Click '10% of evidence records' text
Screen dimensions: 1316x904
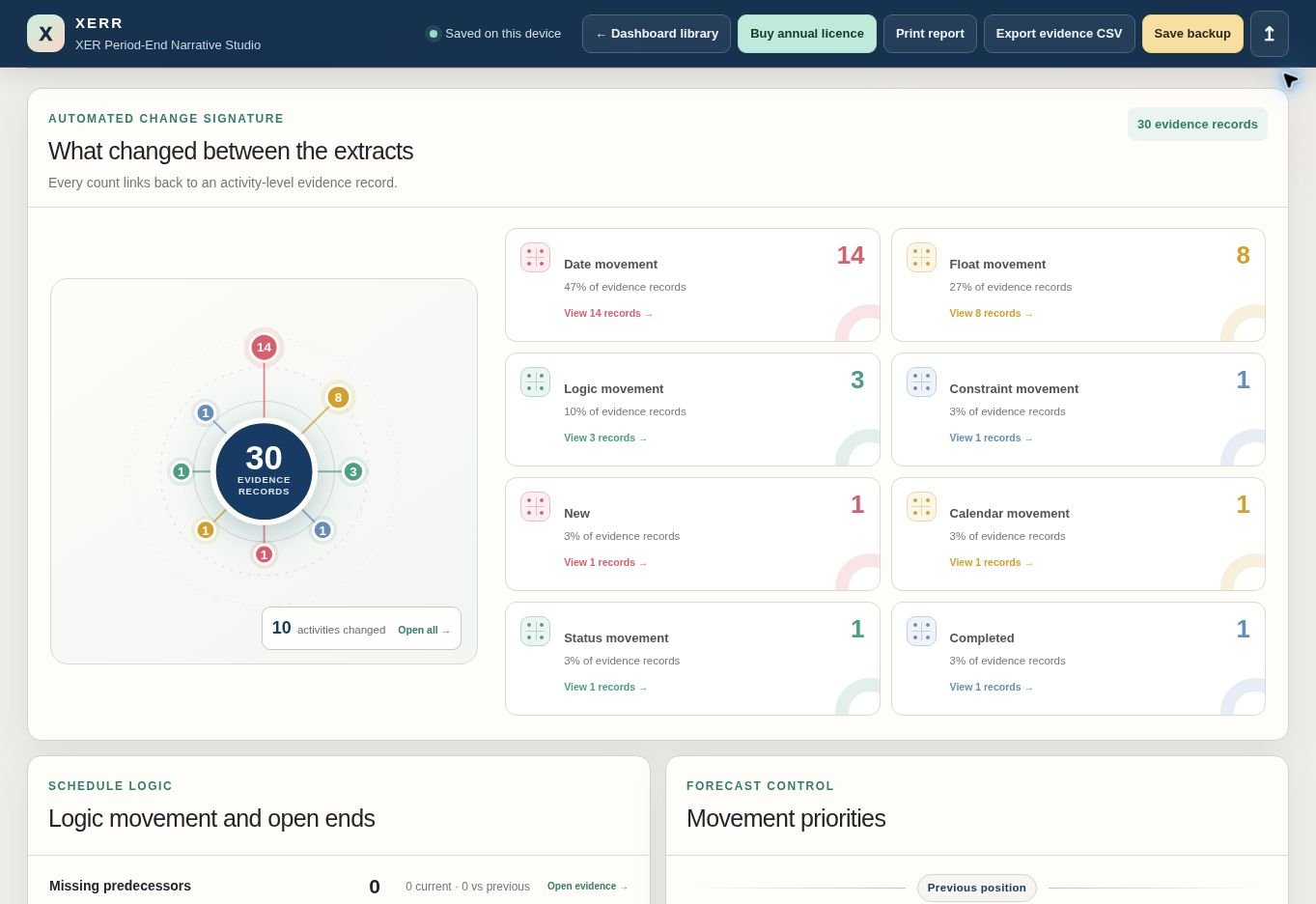tap(625, 411)
